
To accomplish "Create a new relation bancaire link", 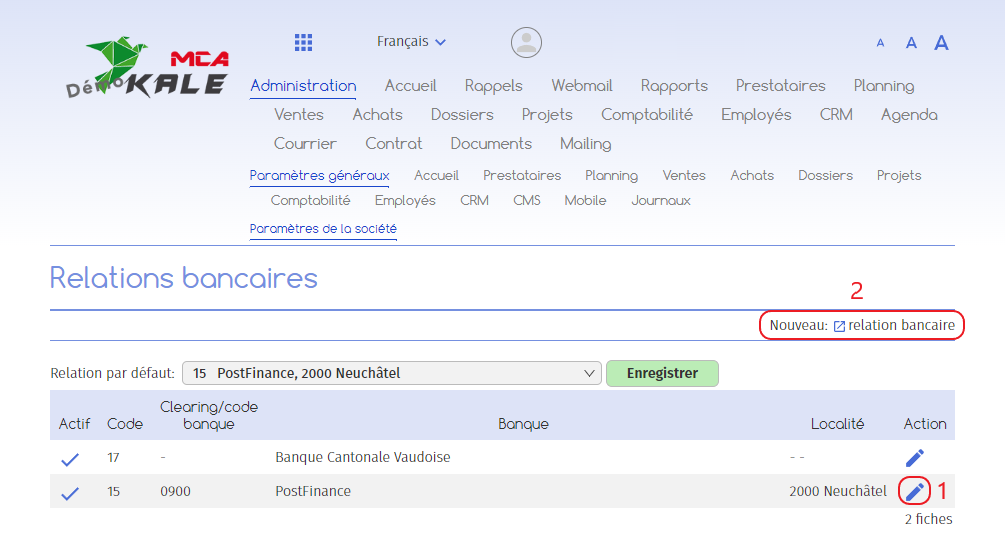I will [895, 326].
